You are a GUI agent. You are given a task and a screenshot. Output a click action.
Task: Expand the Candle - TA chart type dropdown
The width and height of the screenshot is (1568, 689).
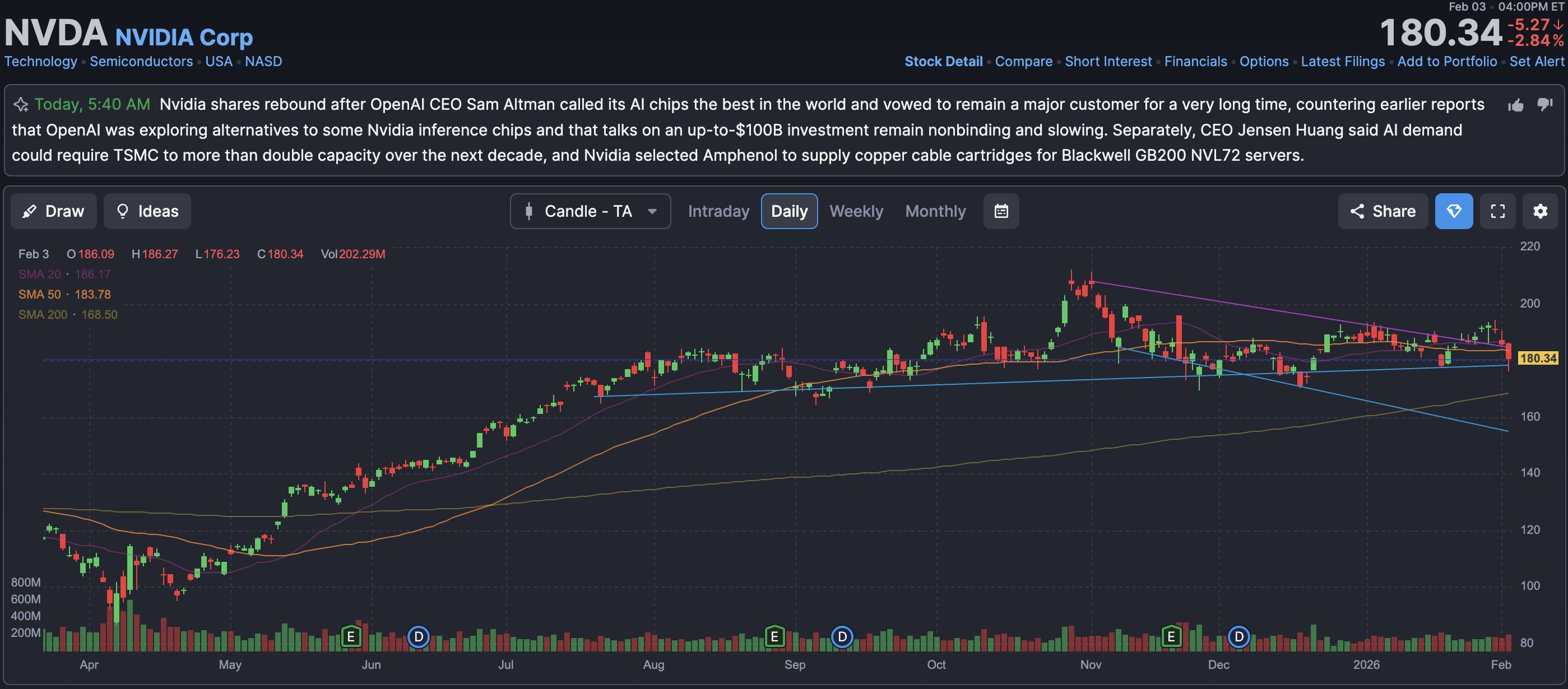(590, 211)
